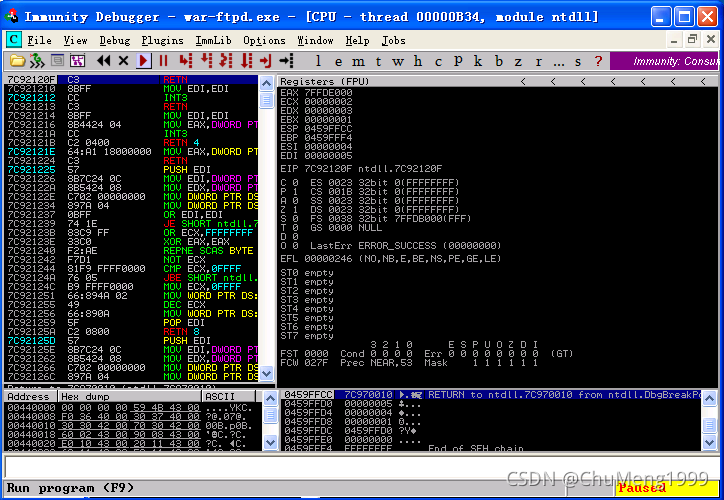Click the running-man Python commands icon

coord(37,60)
